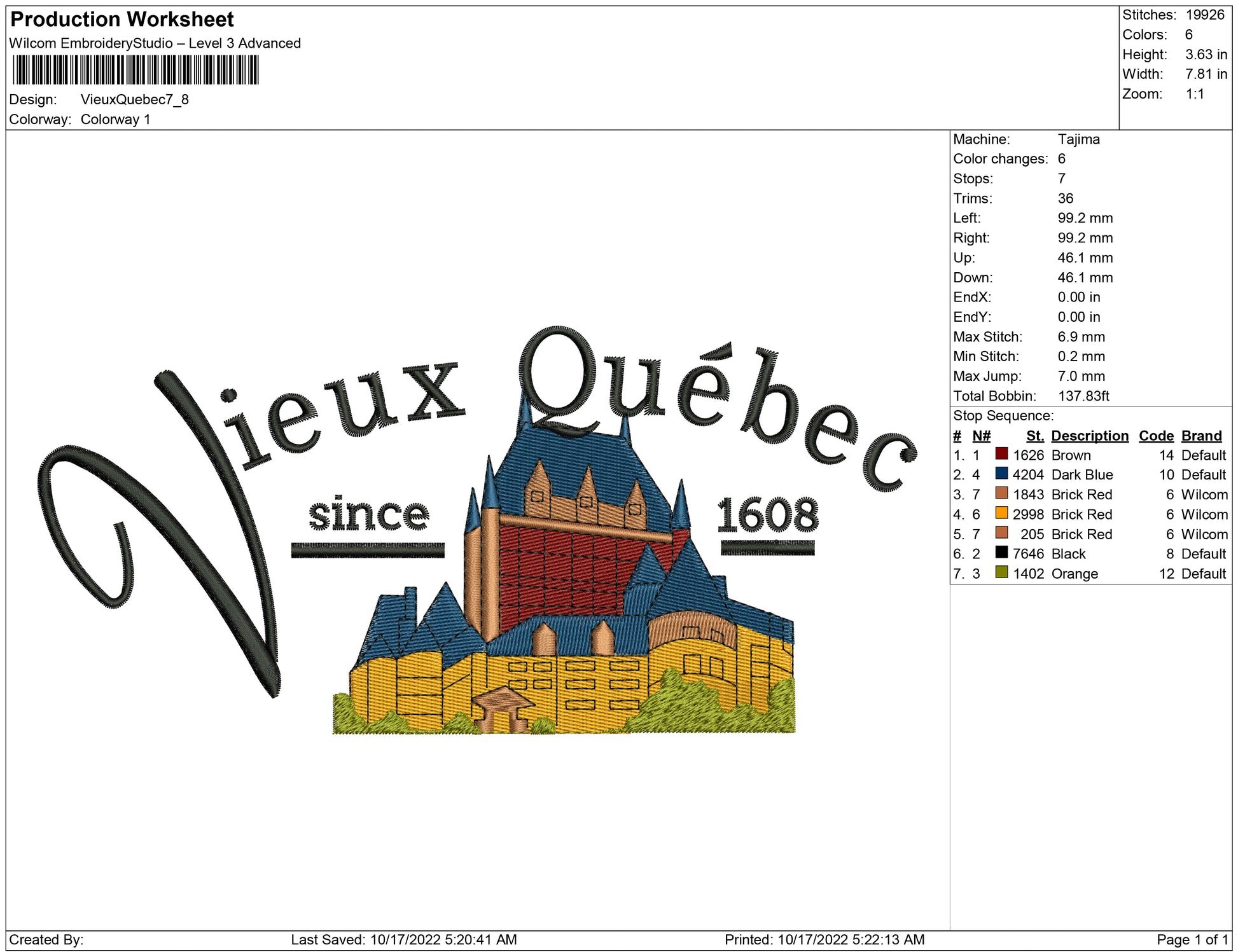1238x952 pixels.
Task: Click the St. column header
Action: pos(1034,436)
